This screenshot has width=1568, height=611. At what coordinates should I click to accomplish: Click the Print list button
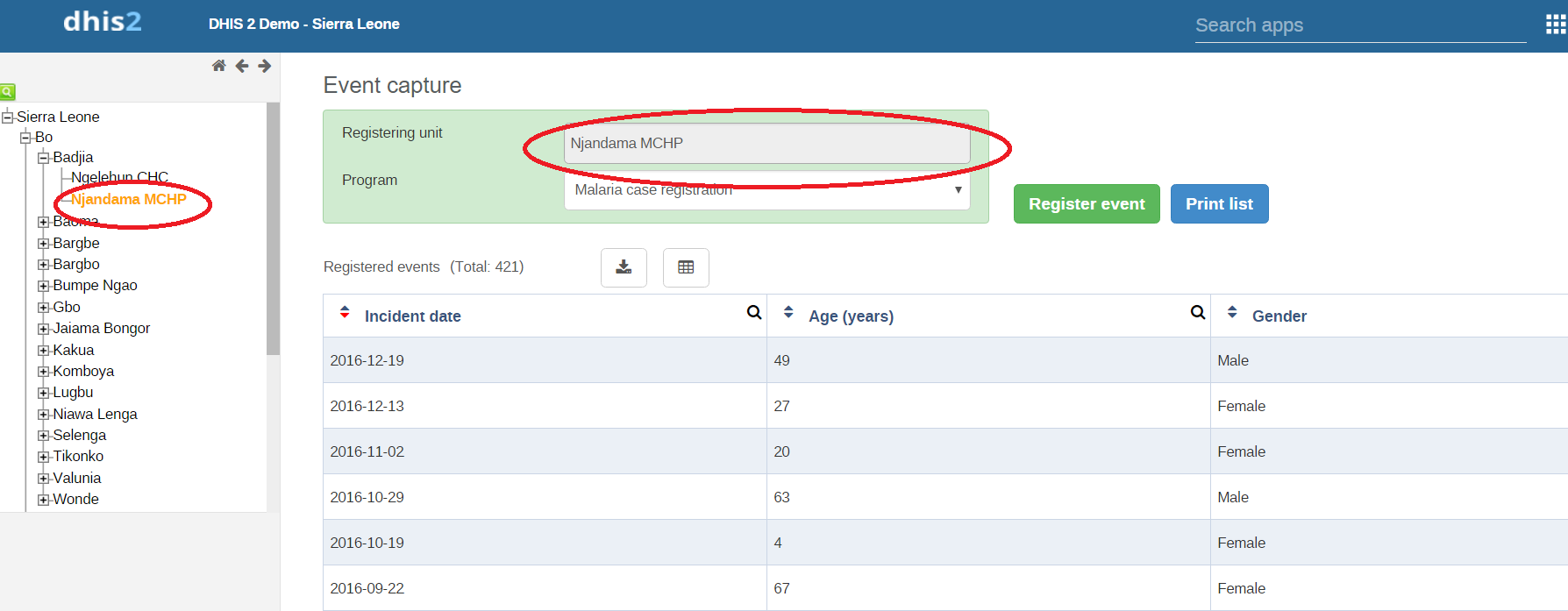[x=1219, y=204]
